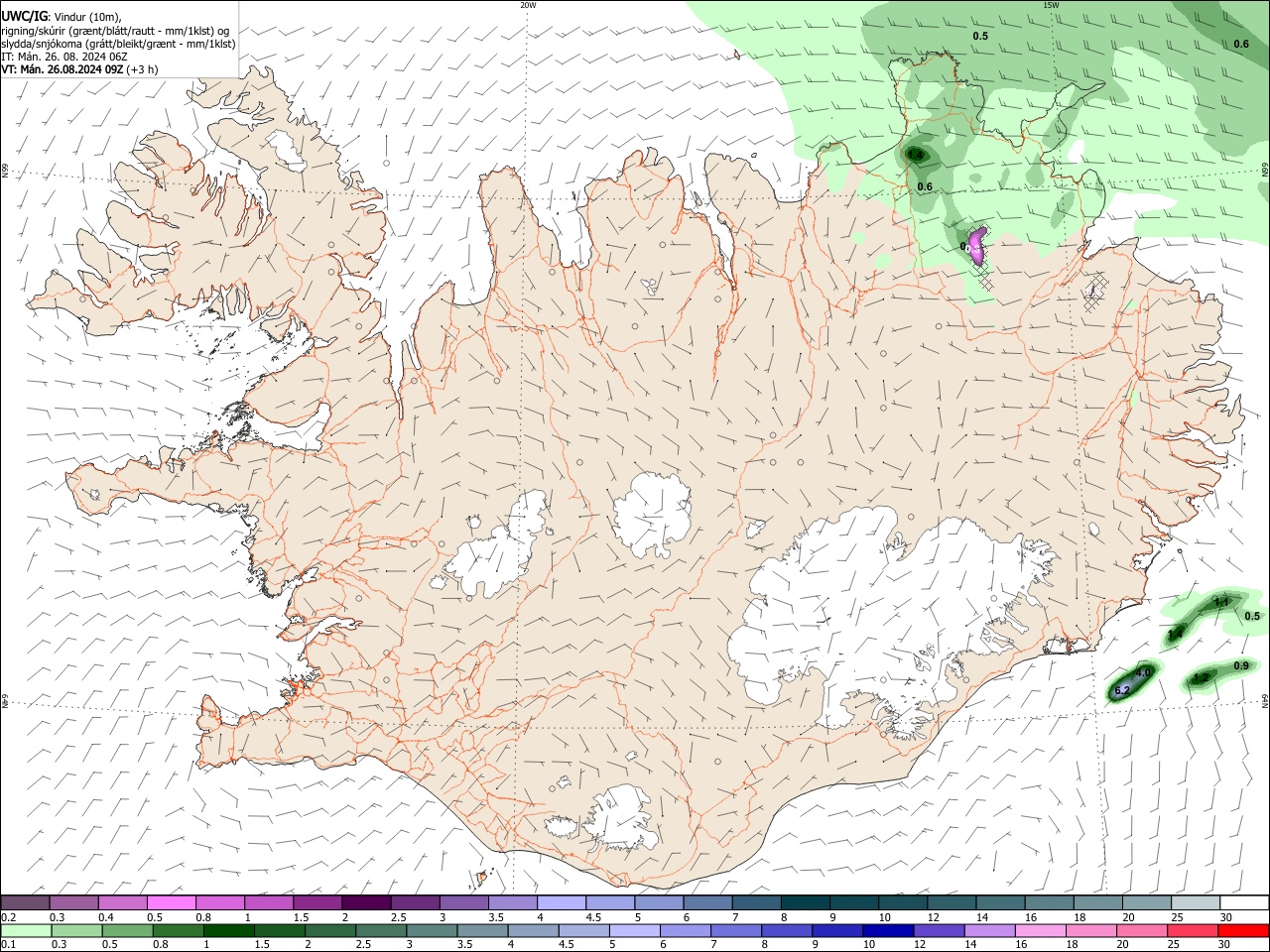Click the '1.2' precipitation value offshore southeast
This screenshot has width=1270, height=952.
(1201, 678)
